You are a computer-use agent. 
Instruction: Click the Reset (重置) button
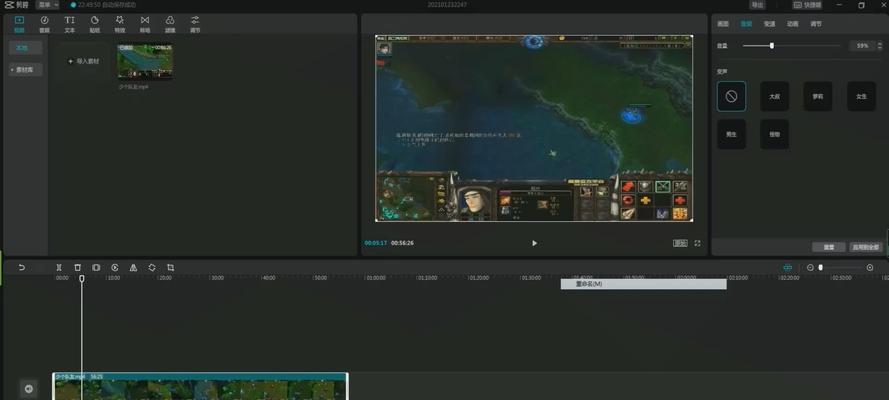coord(829,247)
